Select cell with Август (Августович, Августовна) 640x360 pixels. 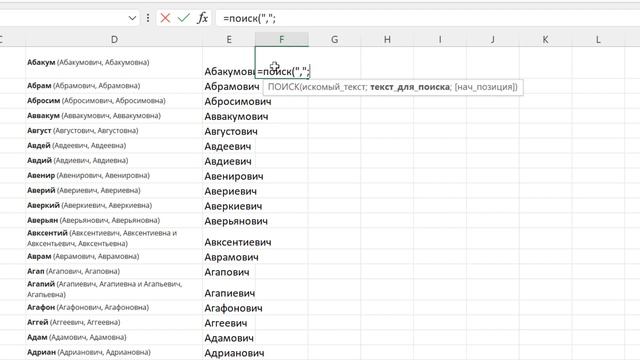pos(114,131)
